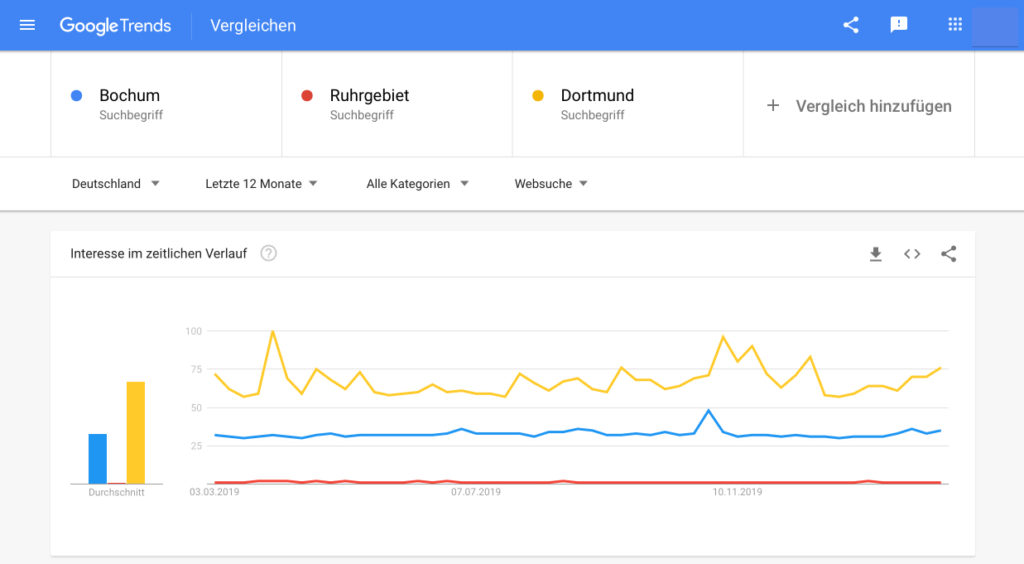Open the feedback icon in header
1024x564 pixels.
(x=899, y=25)
